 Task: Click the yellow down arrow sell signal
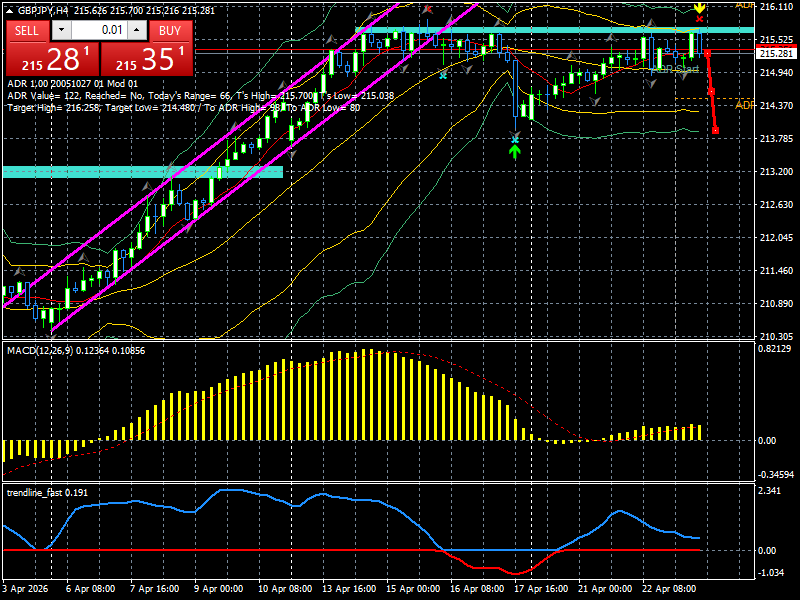(x=699, y=8)
